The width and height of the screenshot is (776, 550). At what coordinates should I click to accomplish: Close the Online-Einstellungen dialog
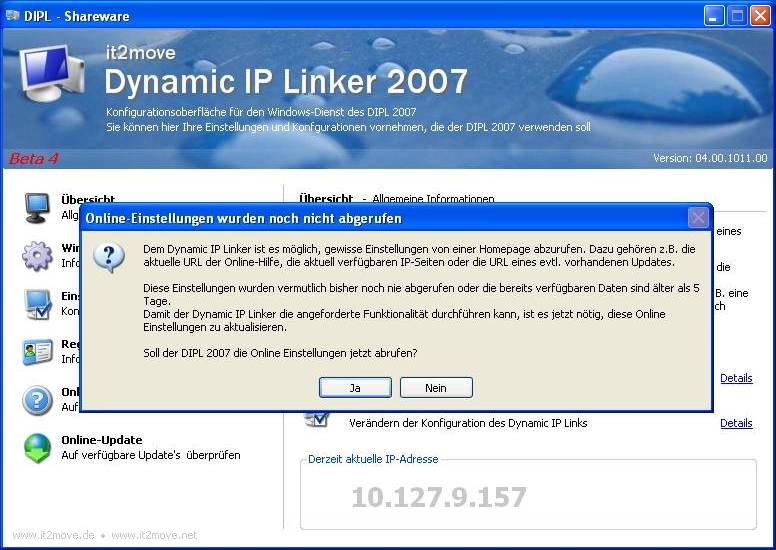point(698,218)
